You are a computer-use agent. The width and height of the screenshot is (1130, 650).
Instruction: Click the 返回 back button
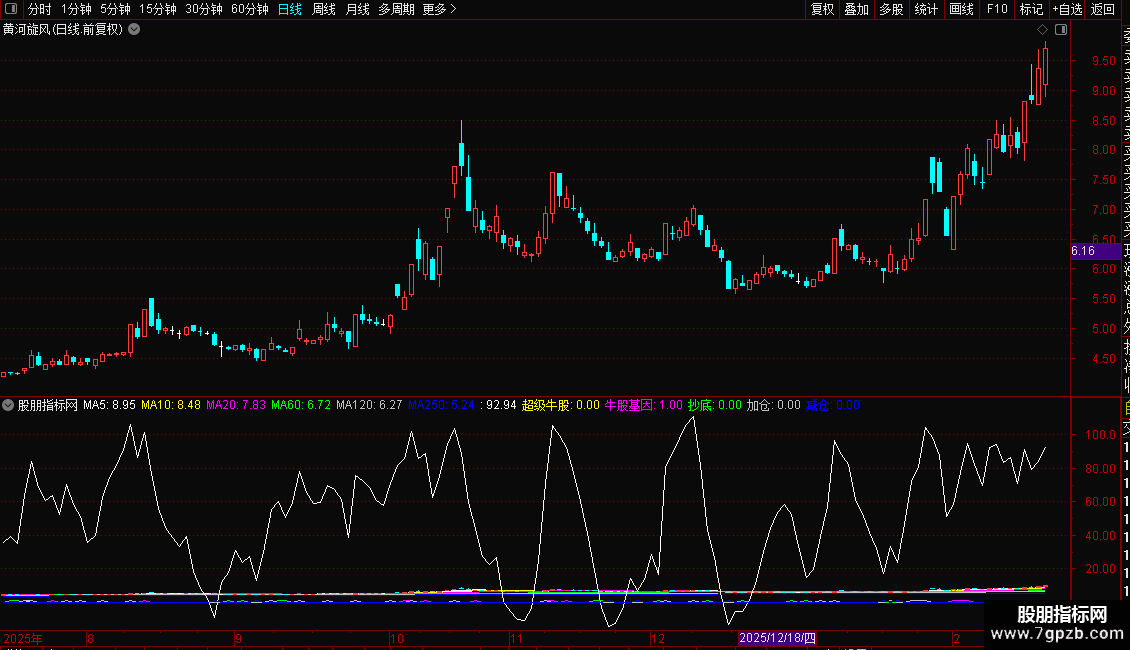click(x=1103, y=9)
